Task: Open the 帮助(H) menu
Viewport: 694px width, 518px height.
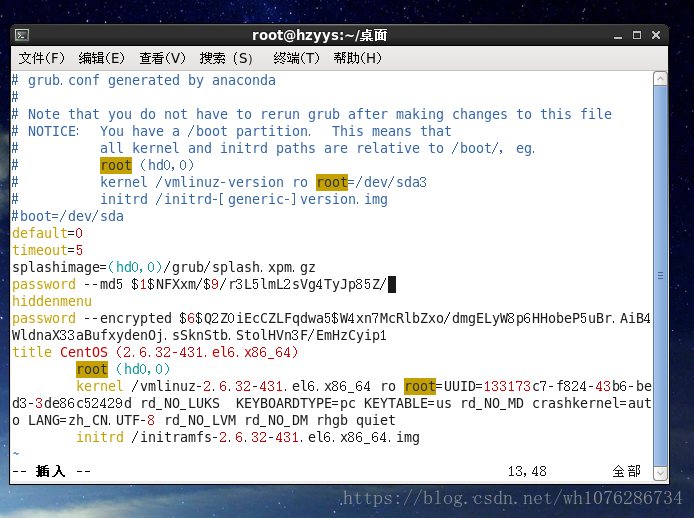Action: [357, 58]
